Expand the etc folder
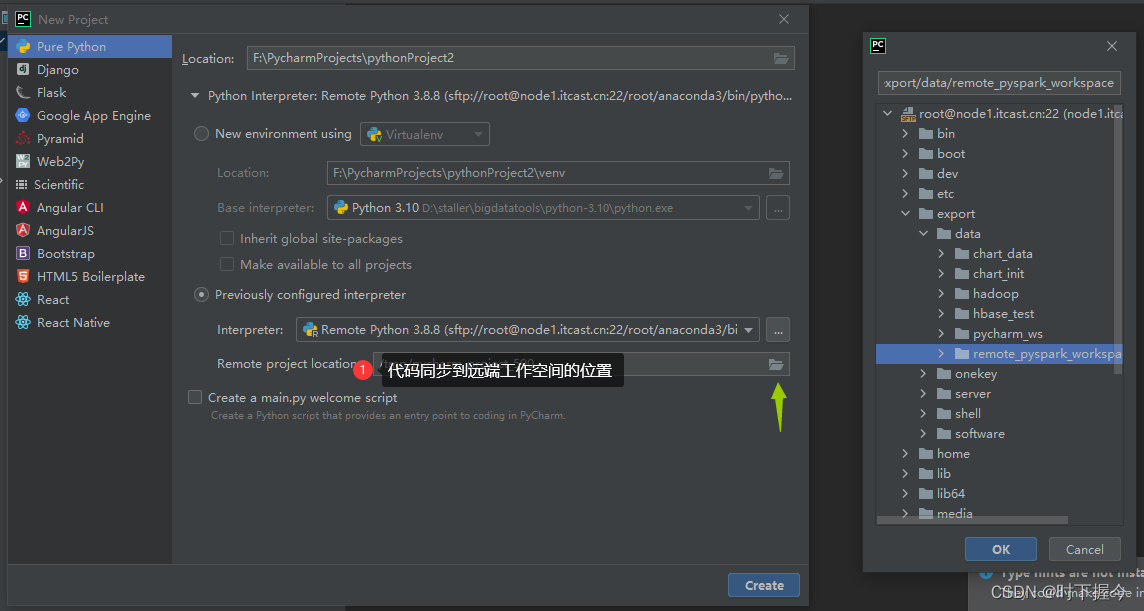Viewport: 1144px width, 611px height. (905, 194)
